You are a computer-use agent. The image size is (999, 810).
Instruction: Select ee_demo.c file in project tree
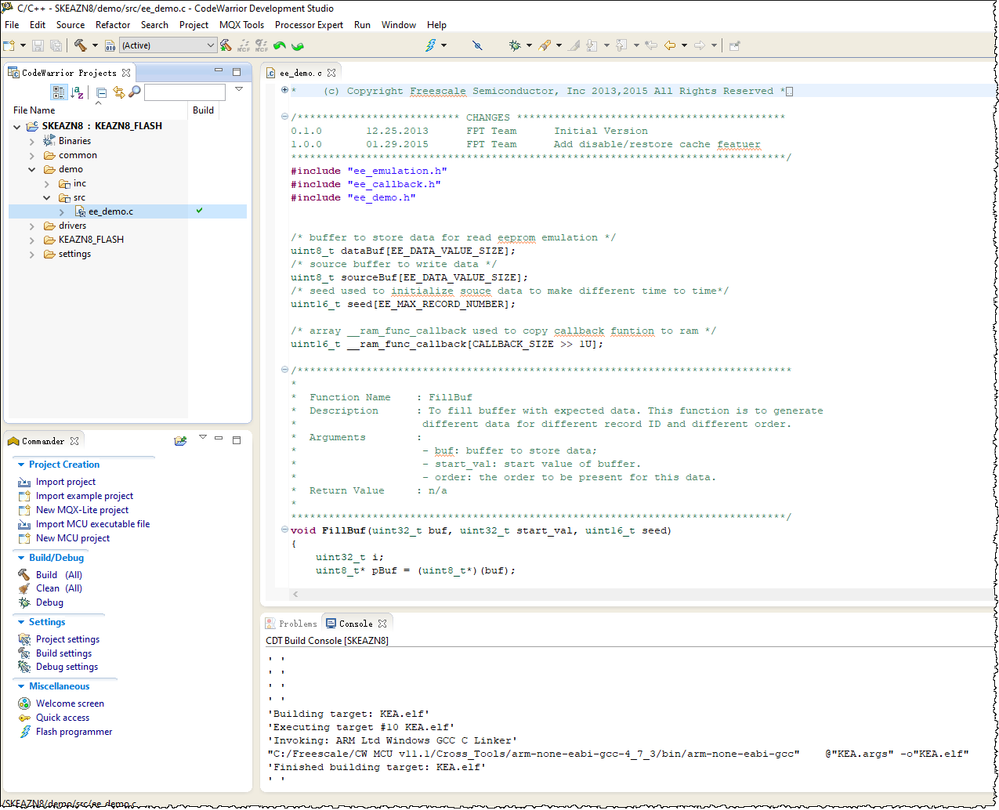(110, 212)
